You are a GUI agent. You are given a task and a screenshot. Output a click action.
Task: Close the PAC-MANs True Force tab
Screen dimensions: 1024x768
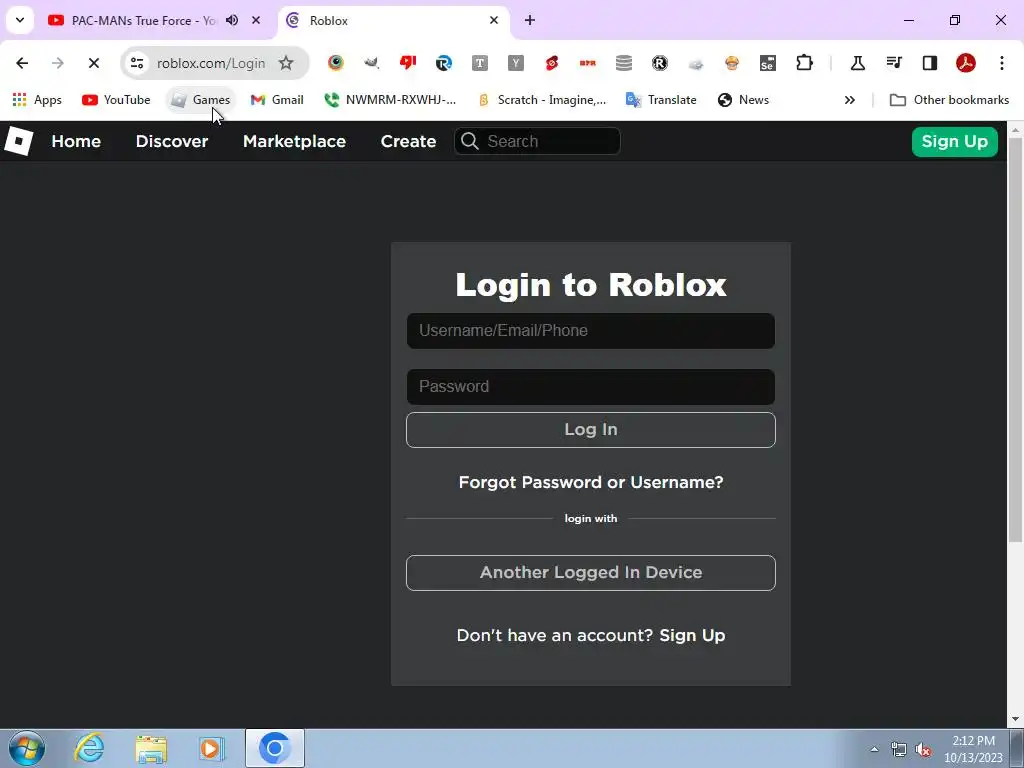click(x=256, y=20)
